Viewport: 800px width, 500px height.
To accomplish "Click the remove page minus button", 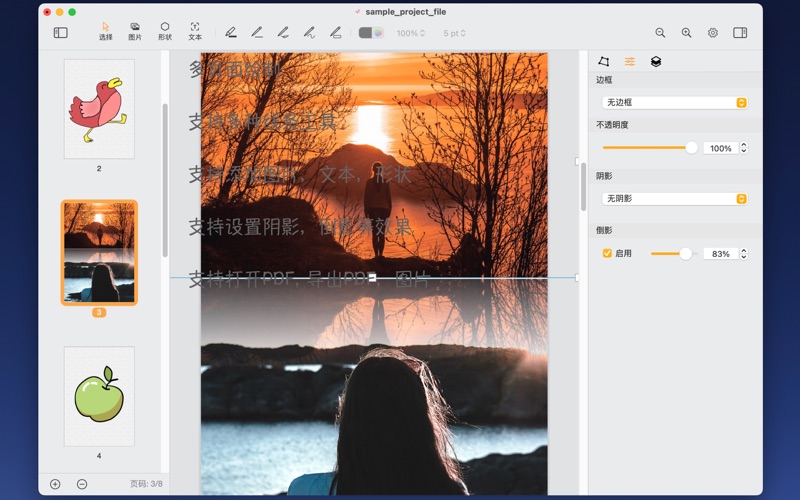I will coord(82,484).
